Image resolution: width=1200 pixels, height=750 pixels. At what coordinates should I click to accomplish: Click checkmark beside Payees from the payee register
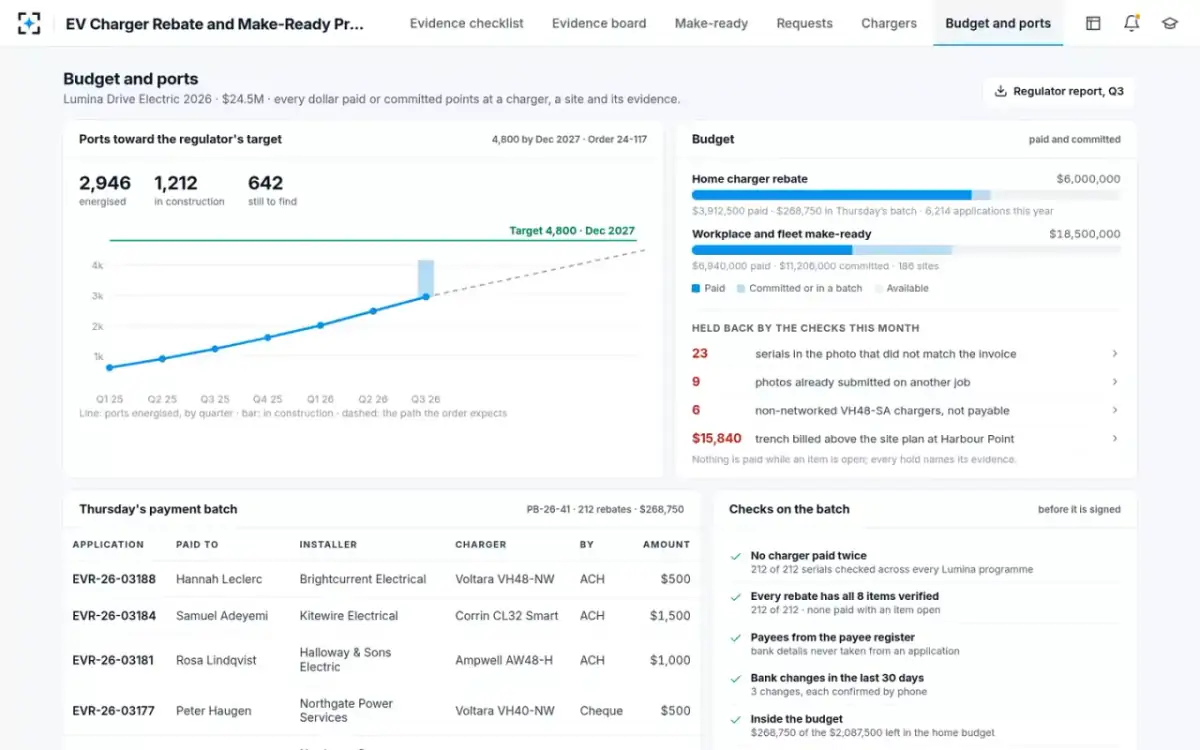(x=736, y=637)
